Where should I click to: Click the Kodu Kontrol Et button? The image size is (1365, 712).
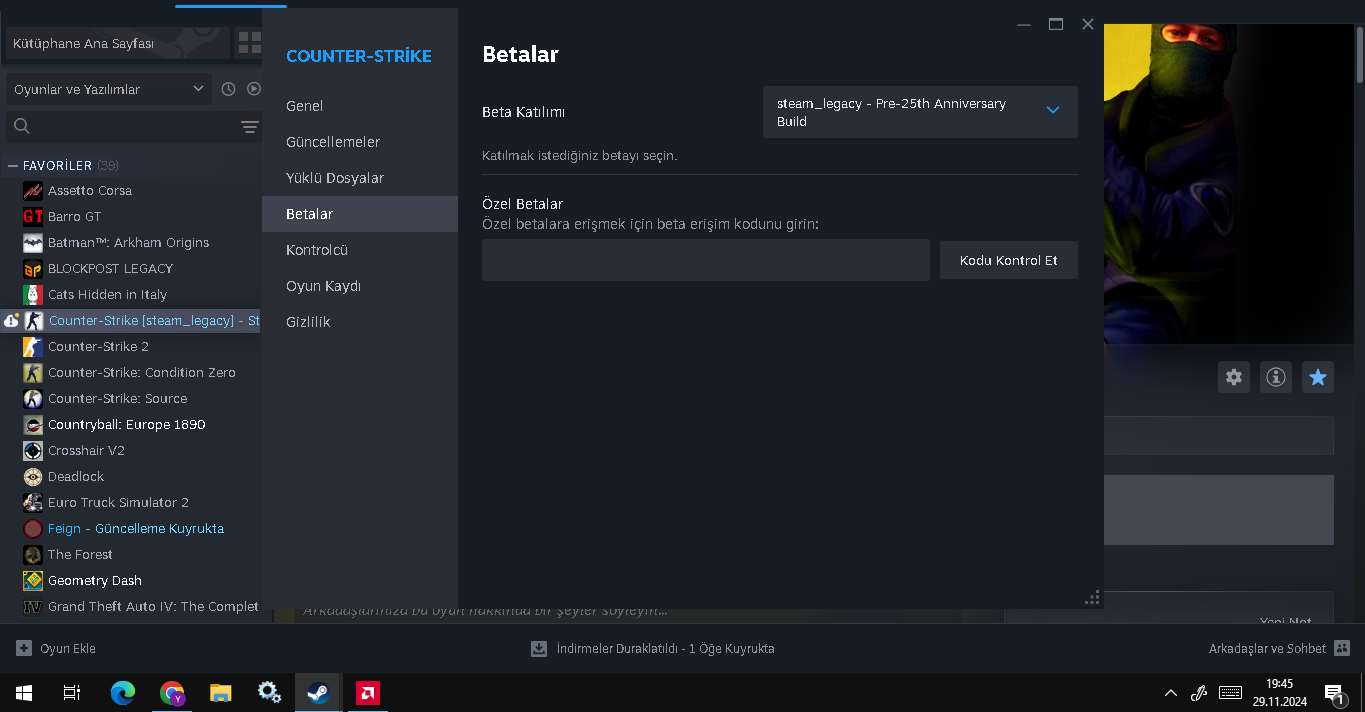tap(1008, 260)
